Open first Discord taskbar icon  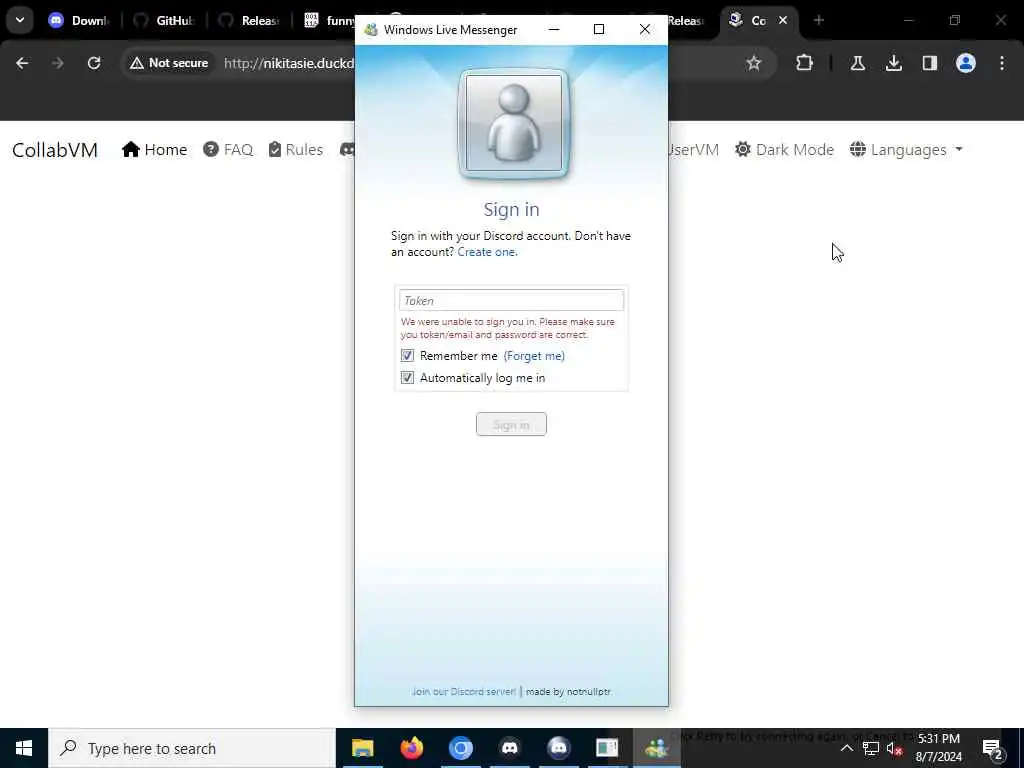coord(509,748)
